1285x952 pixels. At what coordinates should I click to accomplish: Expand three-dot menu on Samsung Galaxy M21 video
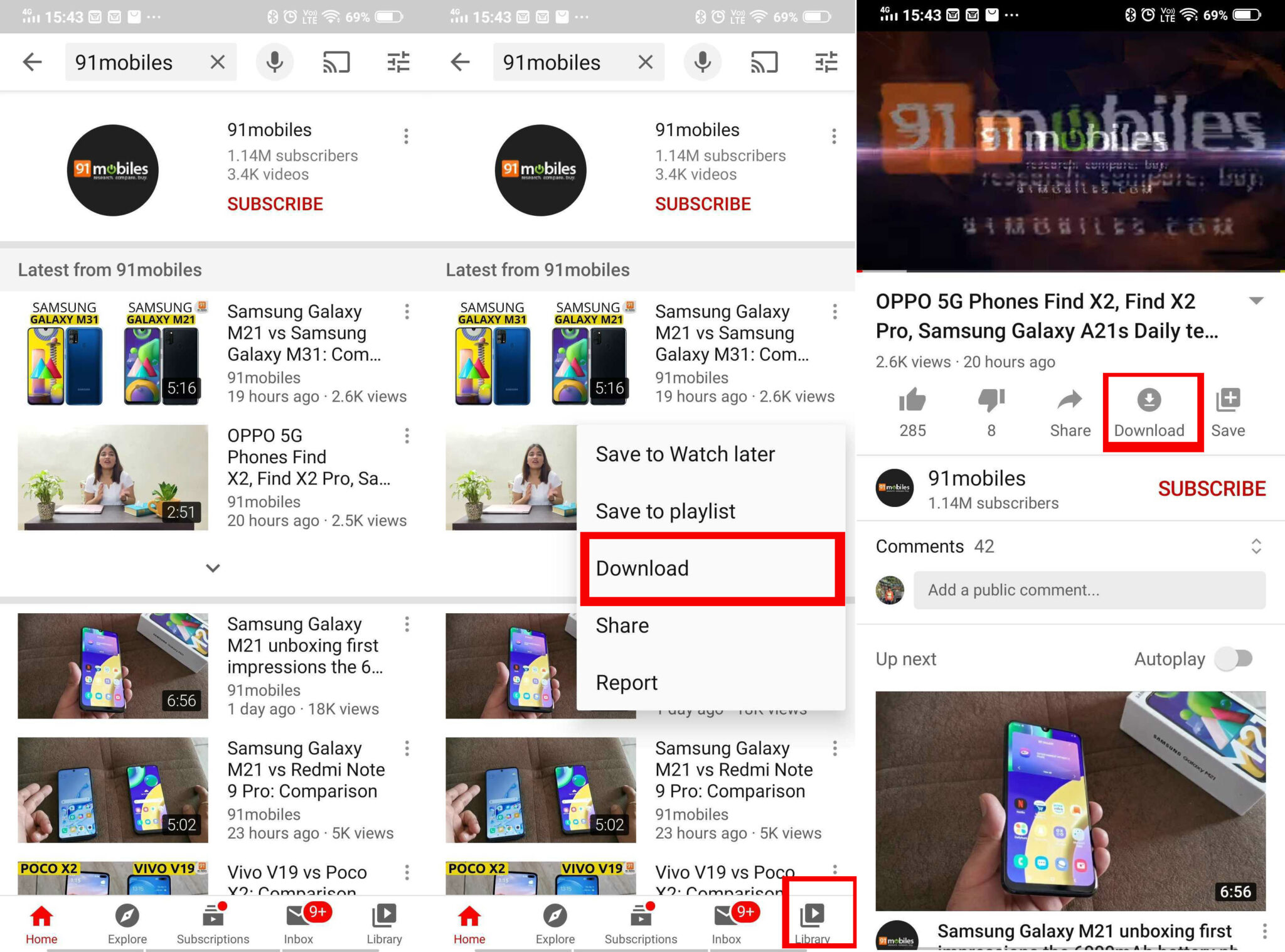click(408, 624)
